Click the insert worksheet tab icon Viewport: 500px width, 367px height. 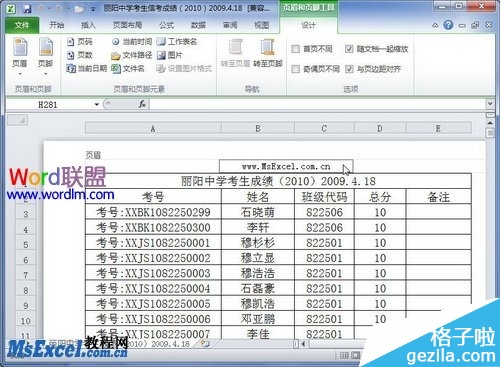pos(205,343)
